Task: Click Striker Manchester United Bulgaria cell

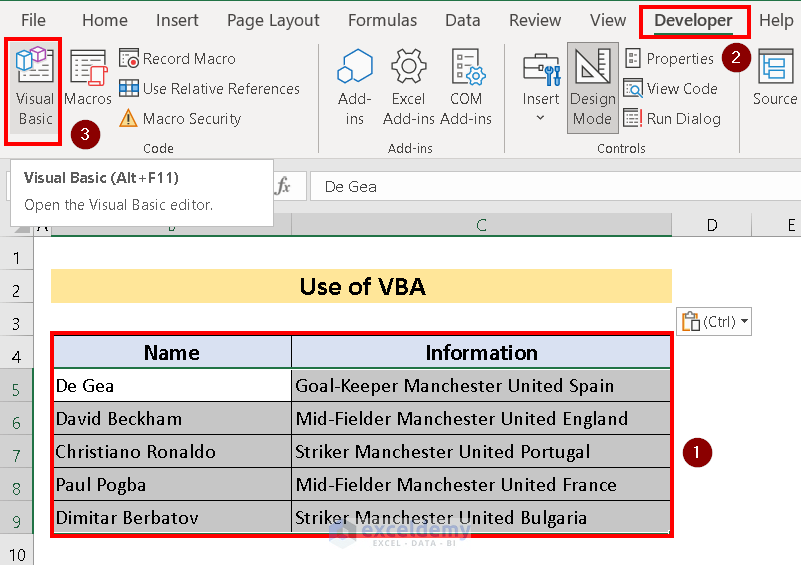Action: (481, 517)
